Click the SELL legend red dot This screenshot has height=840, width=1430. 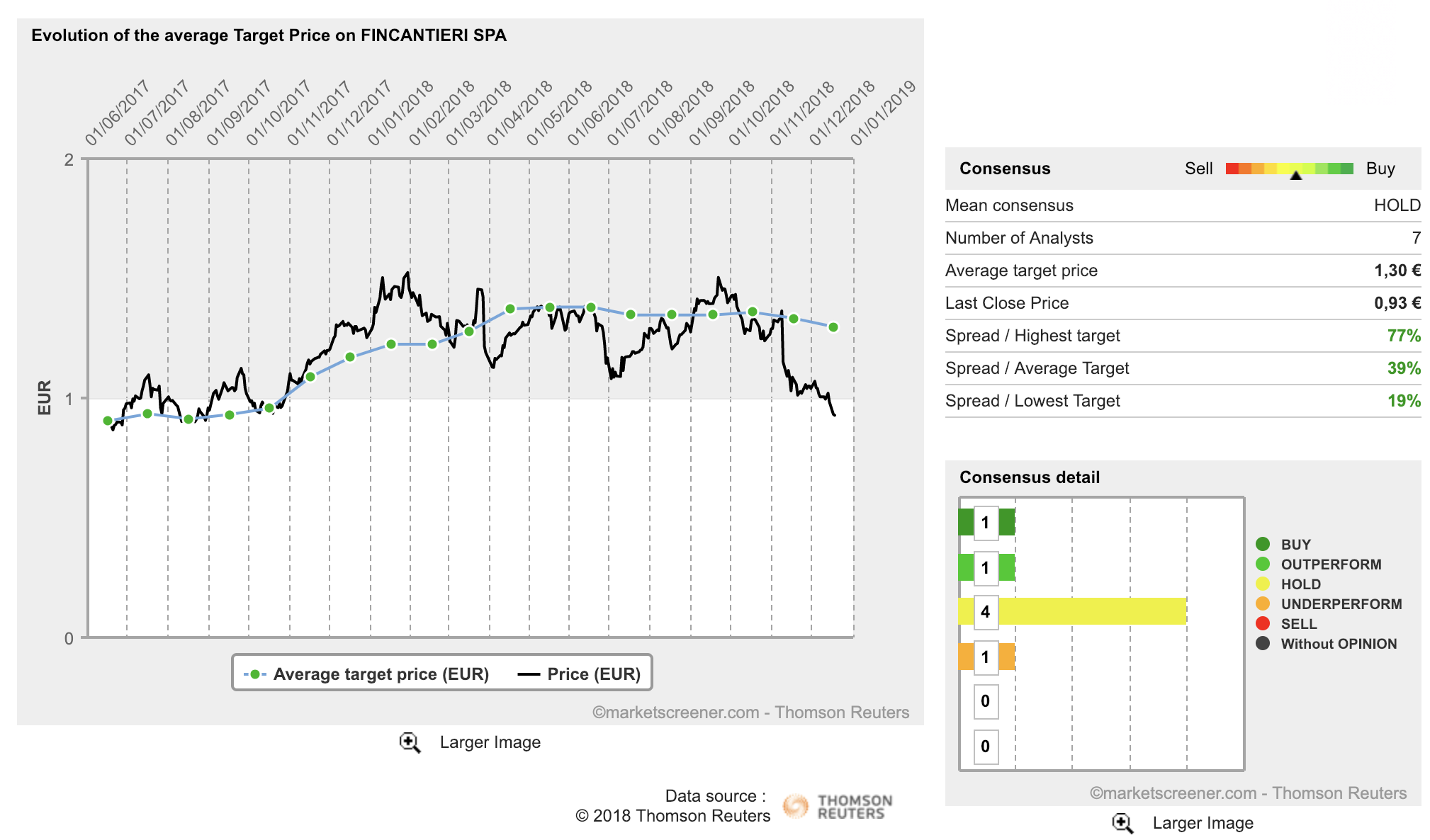pos(1263,623)
